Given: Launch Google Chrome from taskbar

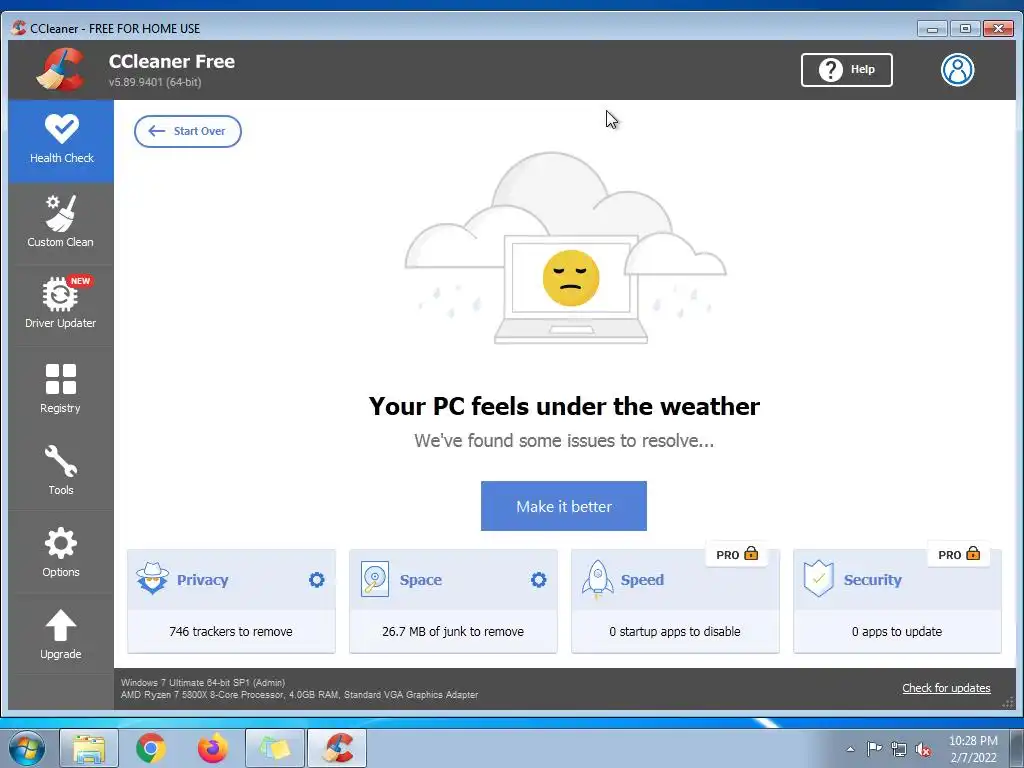Looking at the screenshot, I should [151, 748].
